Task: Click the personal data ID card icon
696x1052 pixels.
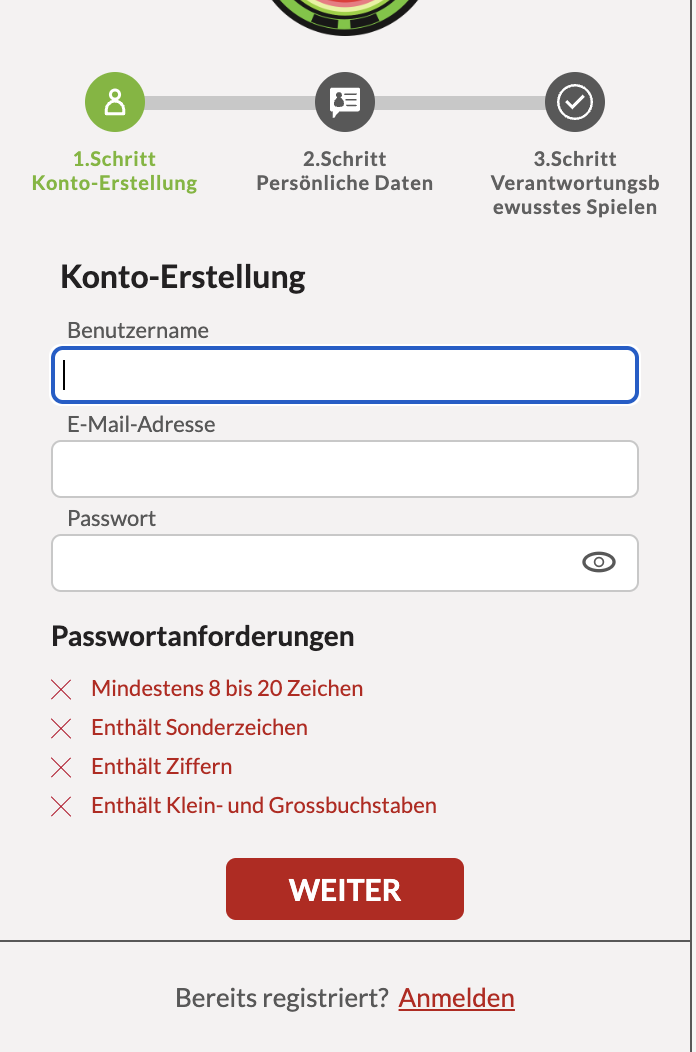Action: click(345, 101)
